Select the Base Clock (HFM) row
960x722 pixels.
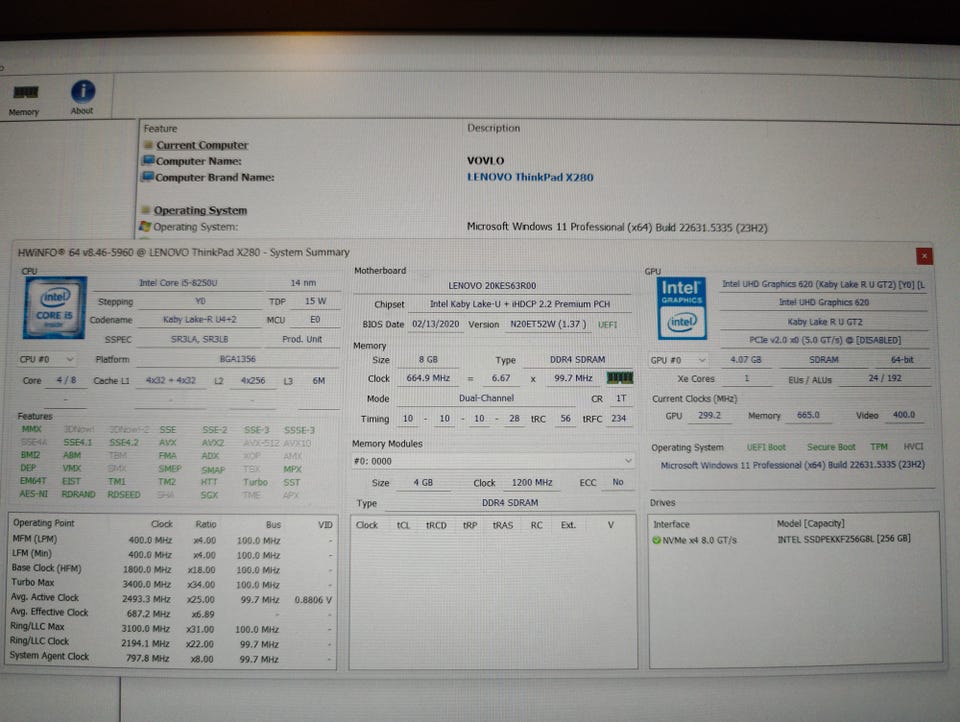pyautogui.click(x=171, y=569)
